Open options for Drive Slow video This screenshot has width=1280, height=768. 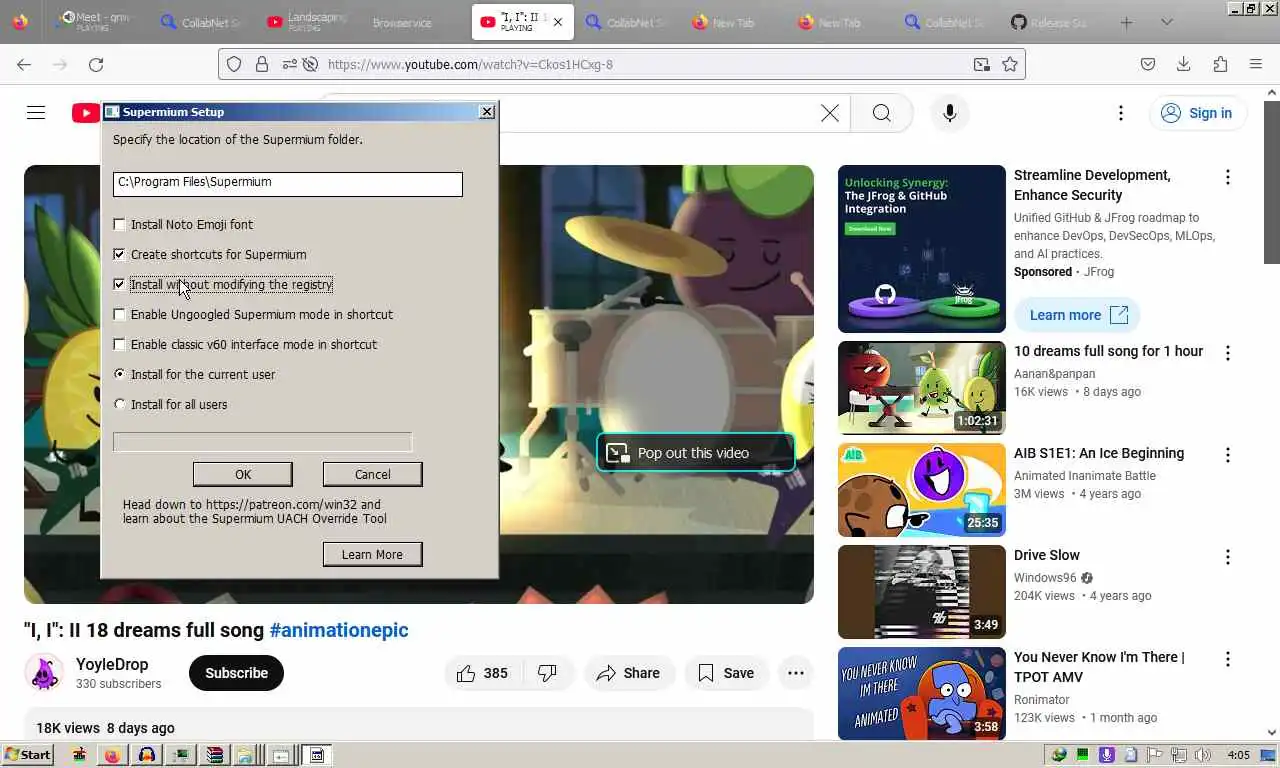click(1228, 557)
